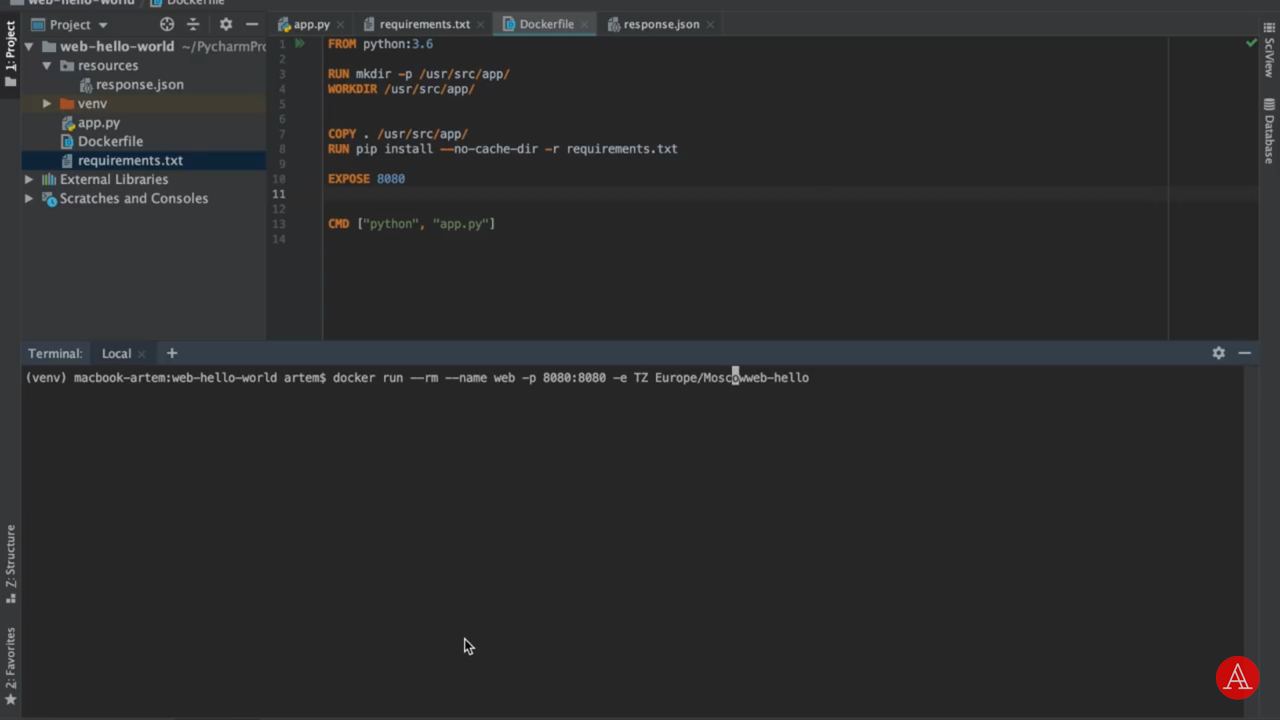The width and height of the screenshot is (1280, 720).
Task: Select External Libraries in the project tree
Action: (x=114, y=179)
